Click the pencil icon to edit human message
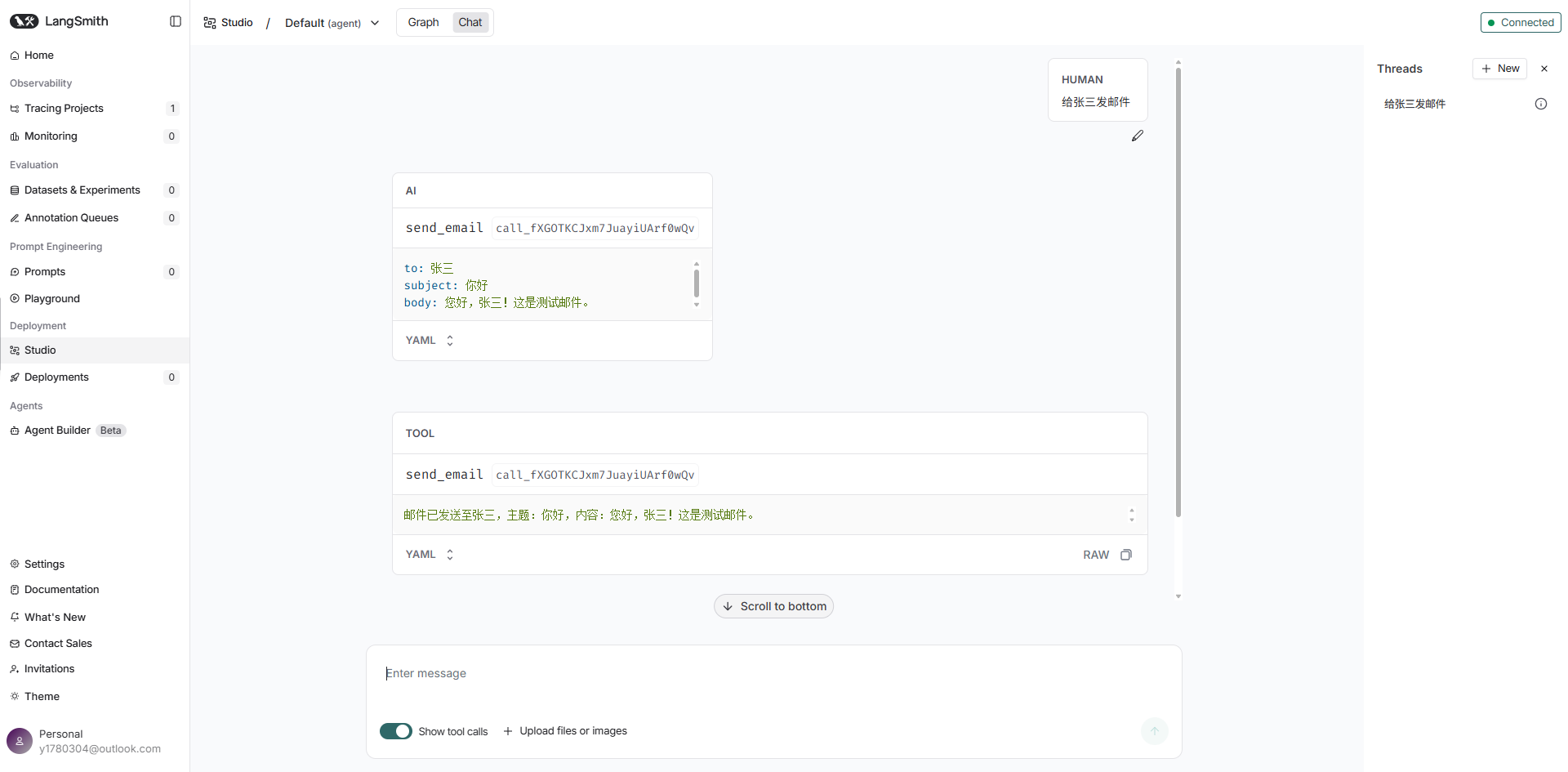 point(1137,136)
